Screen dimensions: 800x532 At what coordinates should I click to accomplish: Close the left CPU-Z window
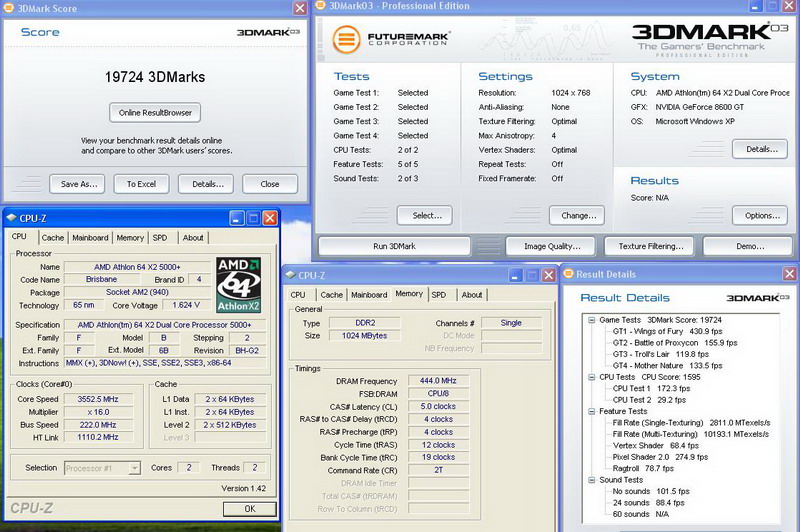click(270, 218)
